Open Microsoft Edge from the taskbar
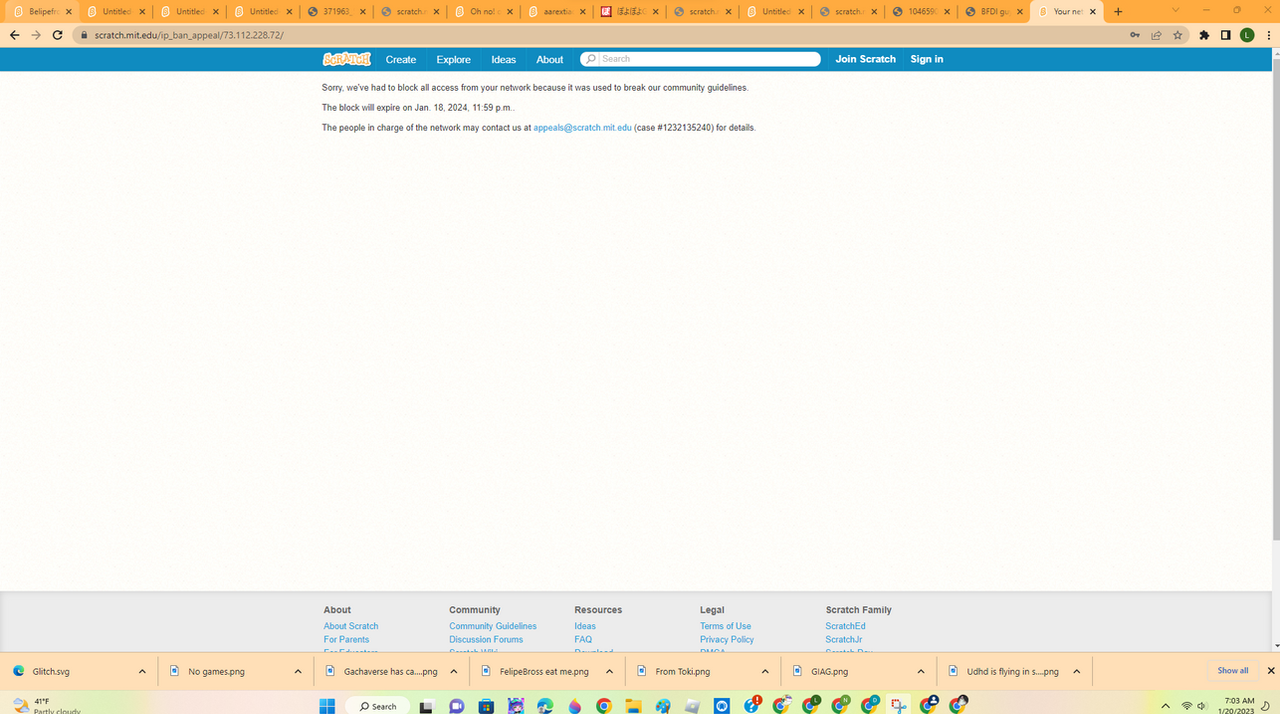Viewport: 1280px width, 714px height. click(545, 706)
